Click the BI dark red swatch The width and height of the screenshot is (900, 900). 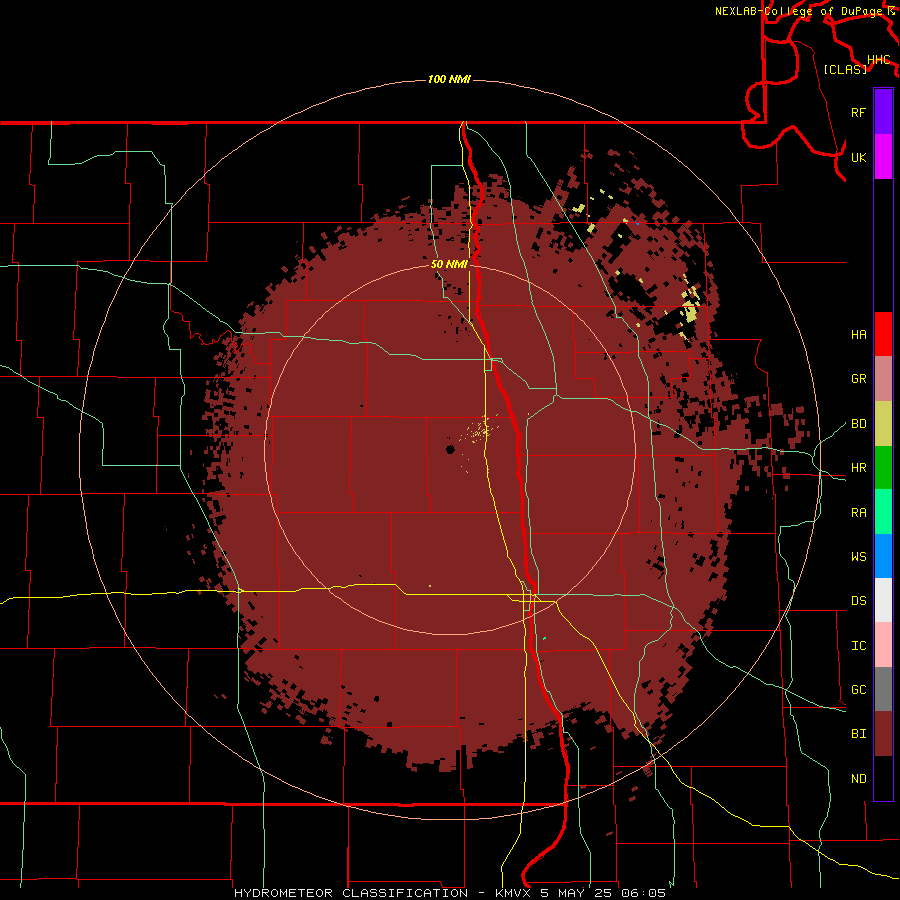883,734
